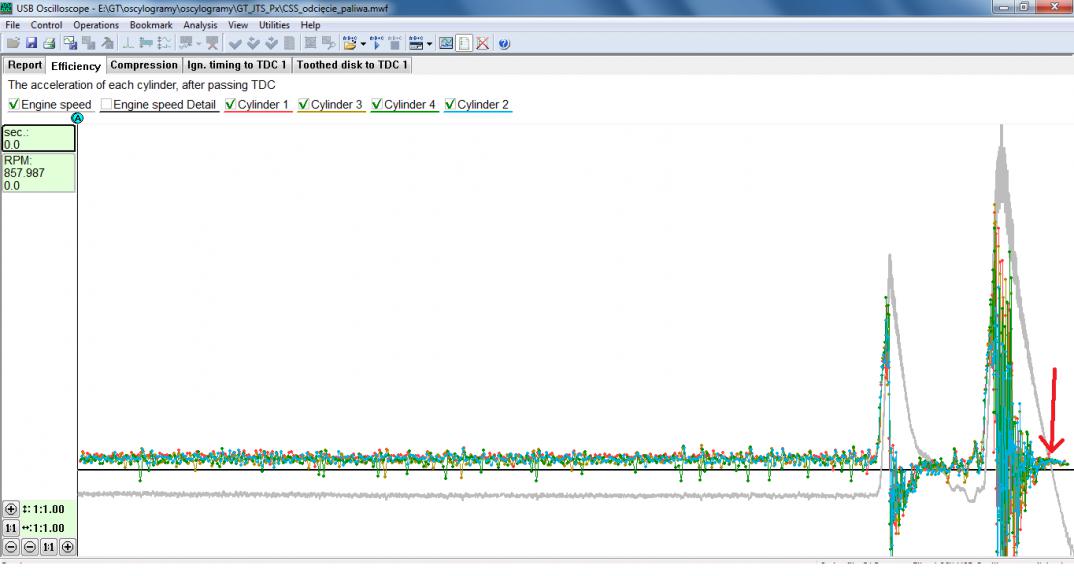Open the Analysis menu

click(x=200, y=25)
